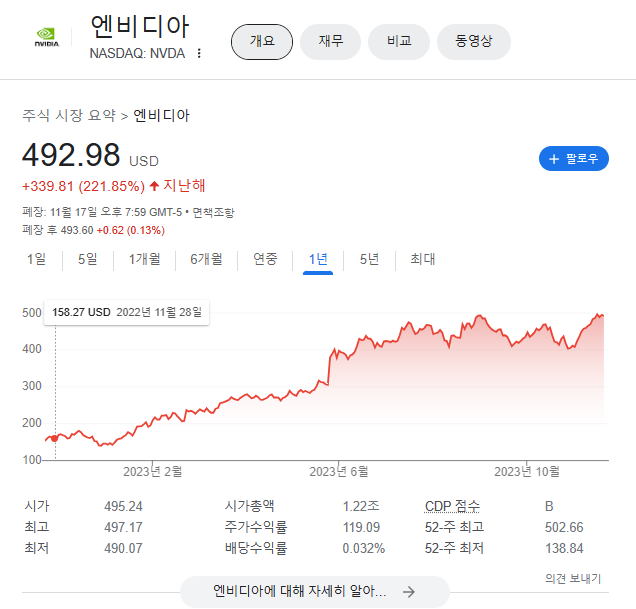
Task: Click the 면책조항 disclaimer link
Action: [213, 212]
